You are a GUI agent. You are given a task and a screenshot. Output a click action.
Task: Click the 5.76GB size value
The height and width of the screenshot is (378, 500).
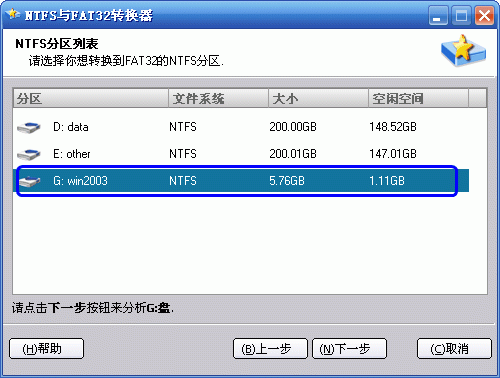287,181
